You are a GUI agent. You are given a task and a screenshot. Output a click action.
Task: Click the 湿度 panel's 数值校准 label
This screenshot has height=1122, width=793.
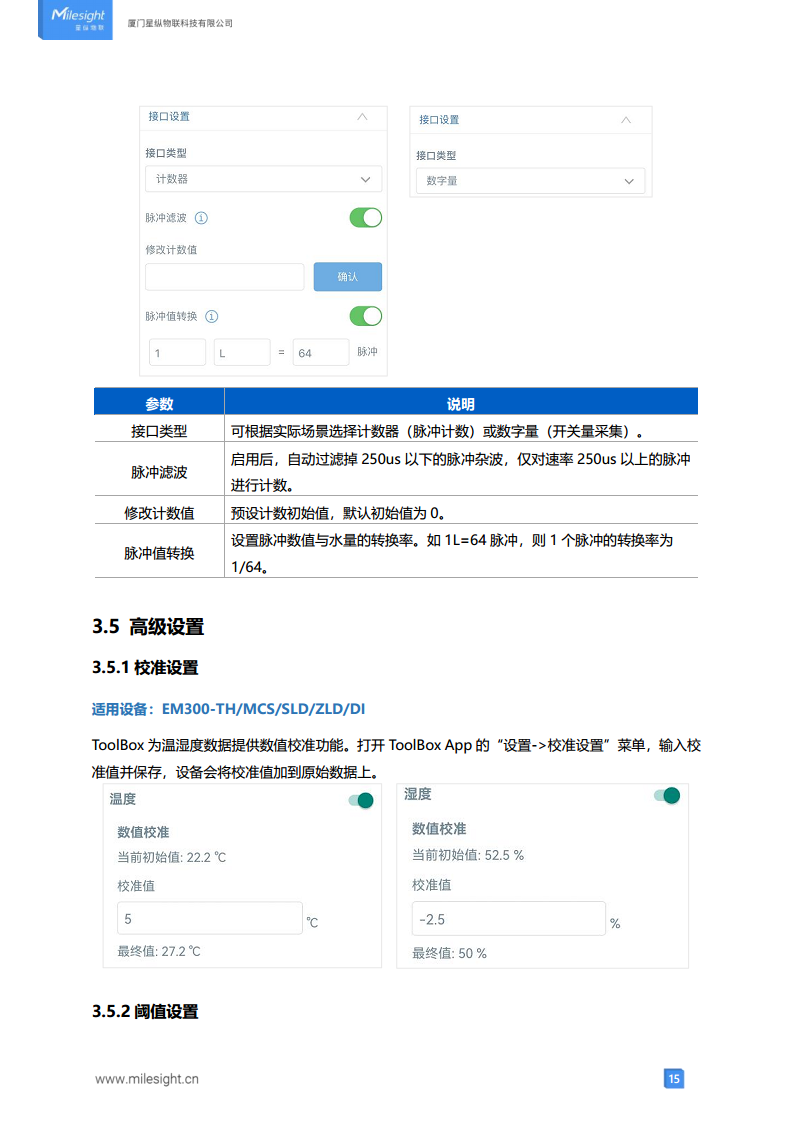click(439, 829)
